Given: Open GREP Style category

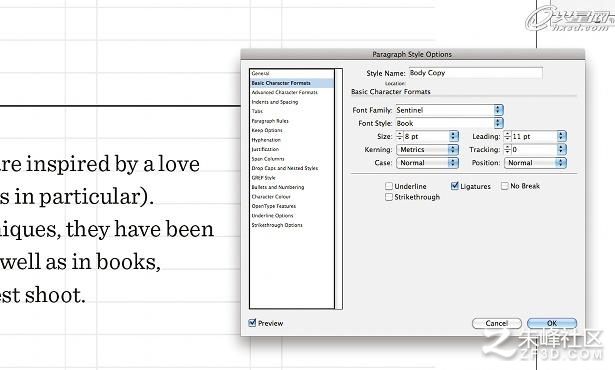Looking at the screenshot, I should (264, 178).
